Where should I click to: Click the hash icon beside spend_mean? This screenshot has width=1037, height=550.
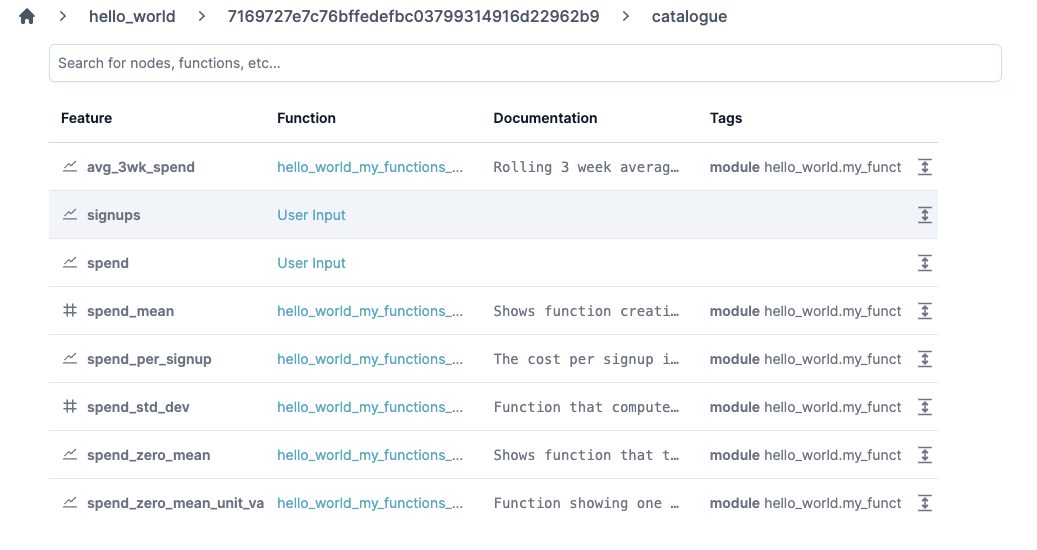coord(70,311)
